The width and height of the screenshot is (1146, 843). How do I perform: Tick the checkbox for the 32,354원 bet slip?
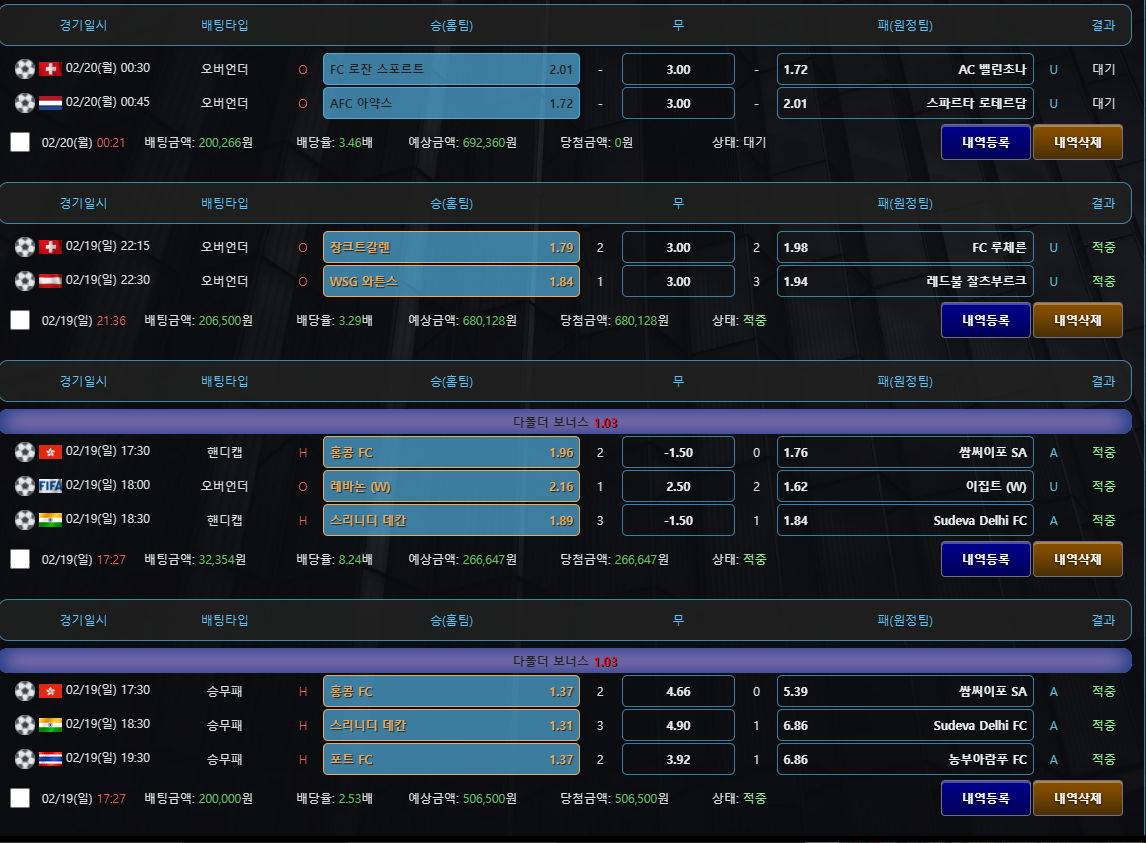click(20, 559)
